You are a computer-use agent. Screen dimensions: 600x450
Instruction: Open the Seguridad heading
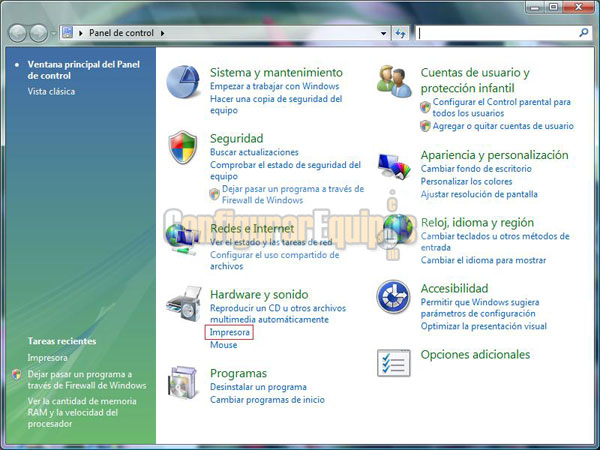pyautogui.click(x=236, y=138)
